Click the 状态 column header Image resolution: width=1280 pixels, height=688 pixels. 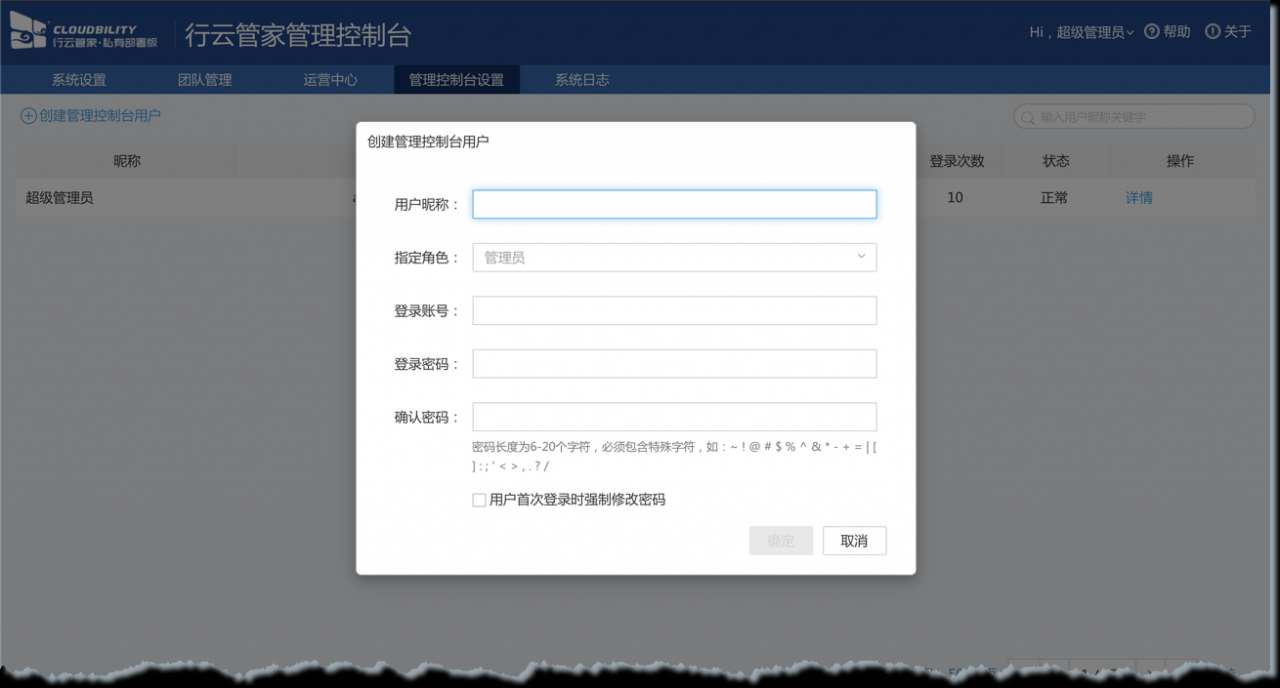coord(1056,161)
